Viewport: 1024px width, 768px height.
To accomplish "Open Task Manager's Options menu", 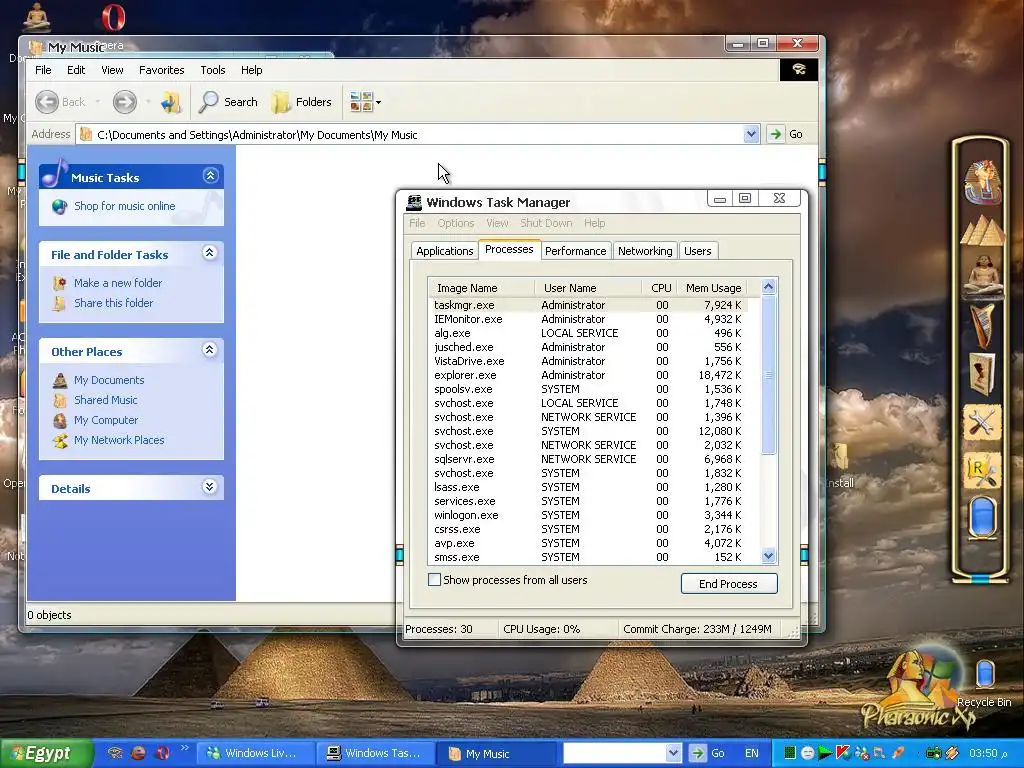I will pyautogui.click(x=456, y=223).
